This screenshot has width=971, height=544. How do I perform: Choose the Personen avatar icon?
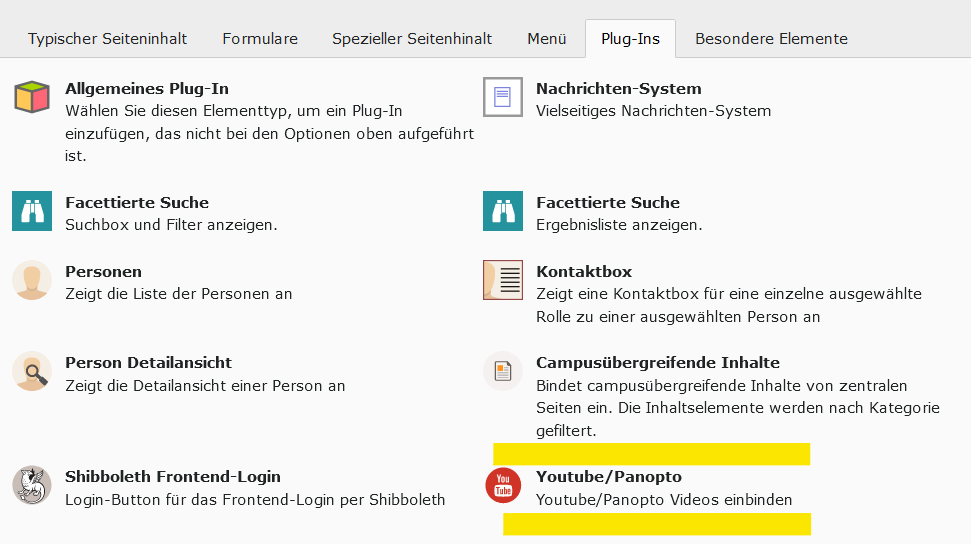pos(32,280)
